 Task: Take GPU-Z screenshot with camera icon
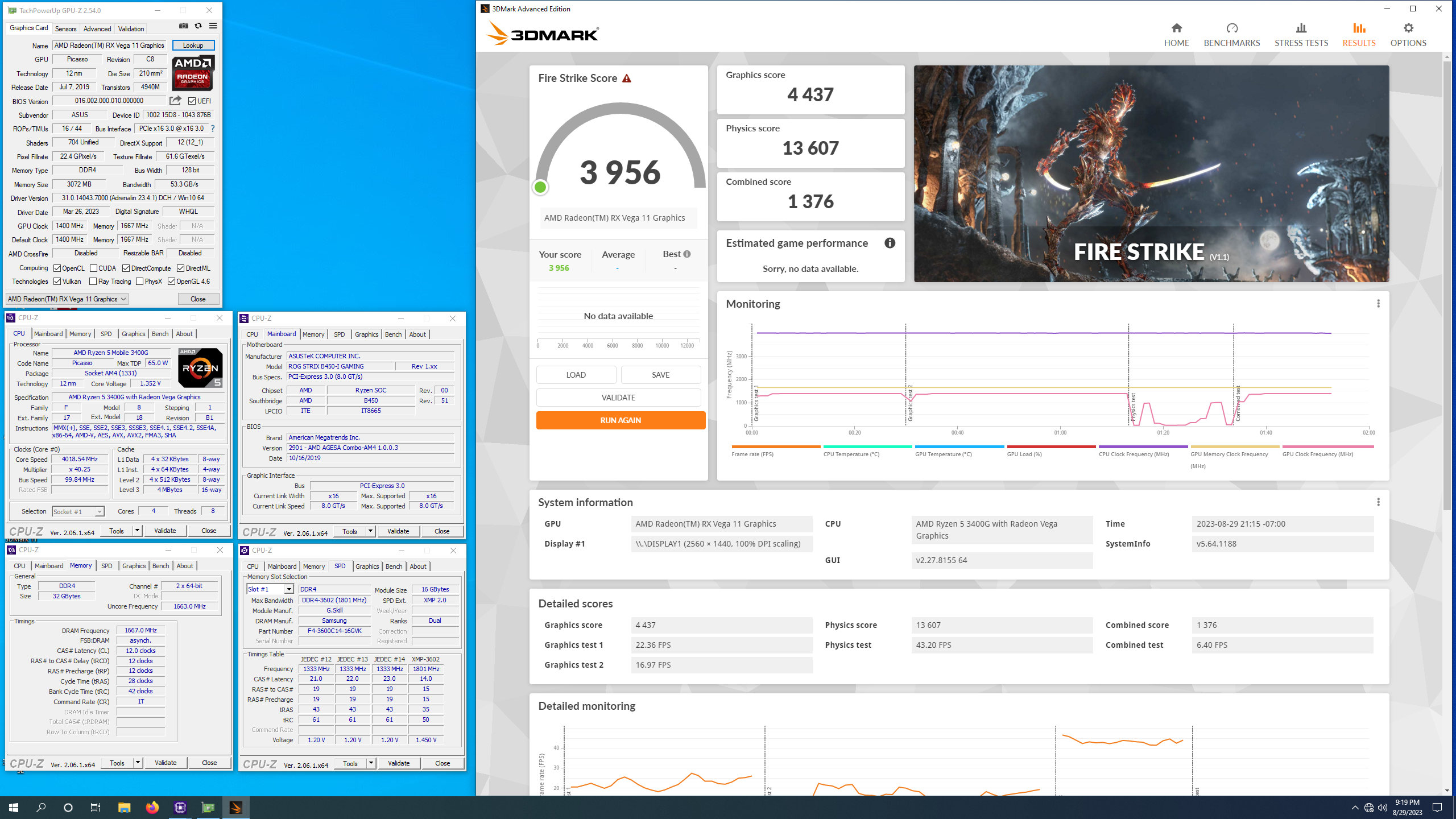click(x=183, y=26)
